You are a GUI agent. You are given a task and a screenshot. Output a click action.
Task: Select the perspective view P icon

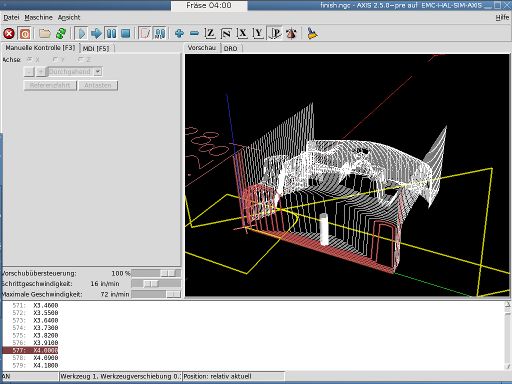[275, 33]
